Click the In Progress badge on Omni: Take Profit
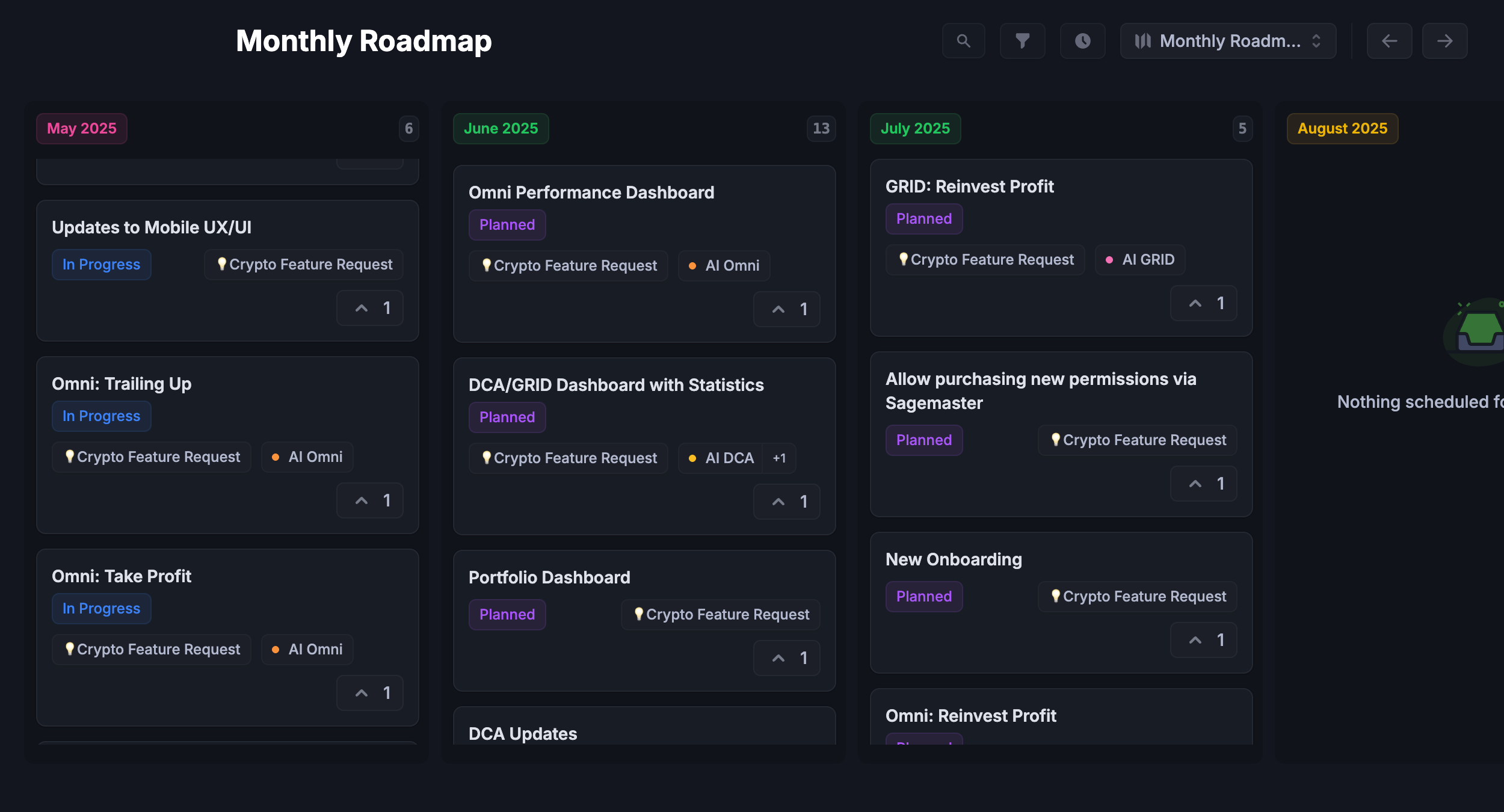Viewport: 1504px width, 812px height. pos(101,609)
